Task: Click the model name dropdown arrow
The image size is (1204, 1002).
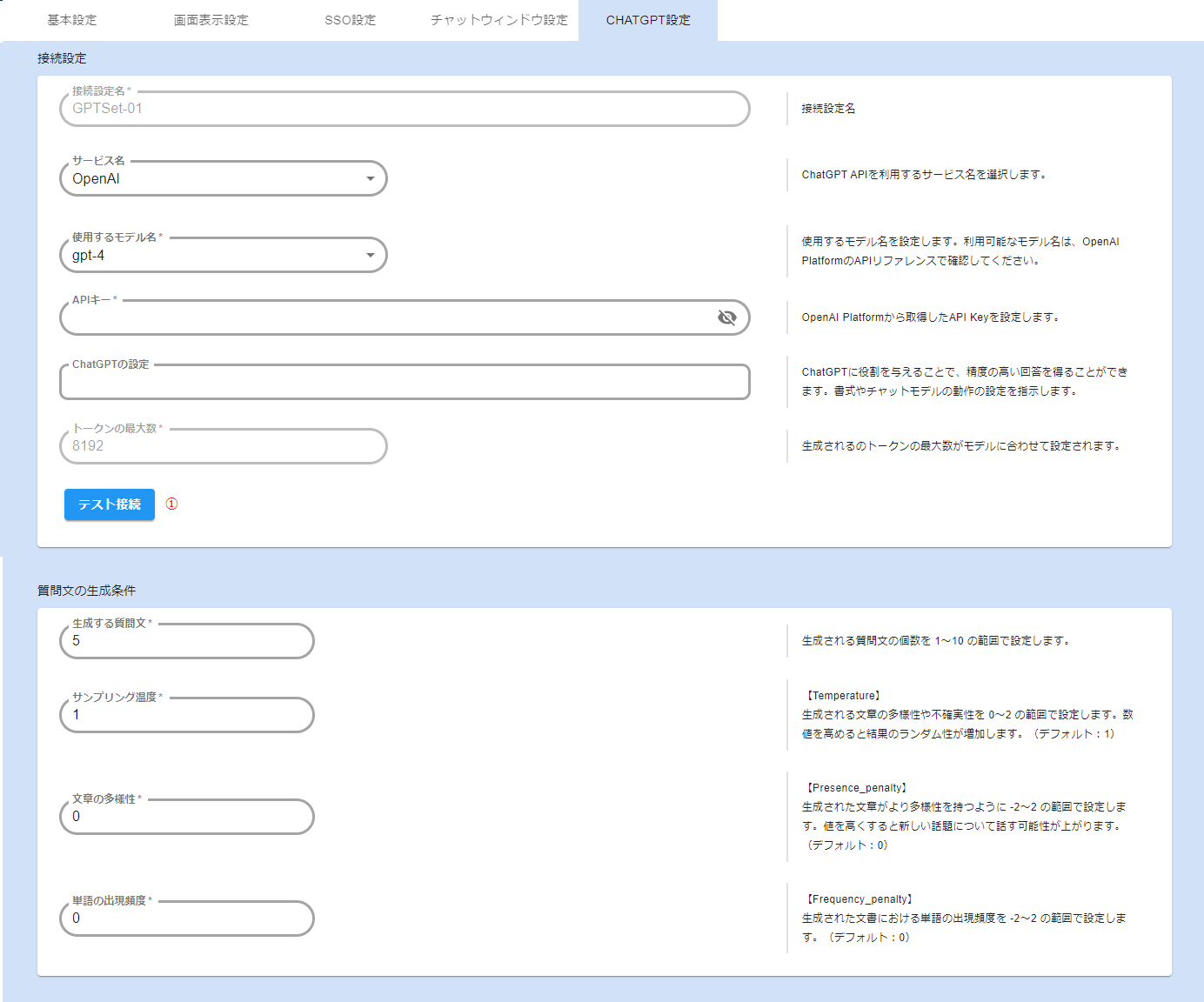Action: pyautogui.click(x=371, y=256)
